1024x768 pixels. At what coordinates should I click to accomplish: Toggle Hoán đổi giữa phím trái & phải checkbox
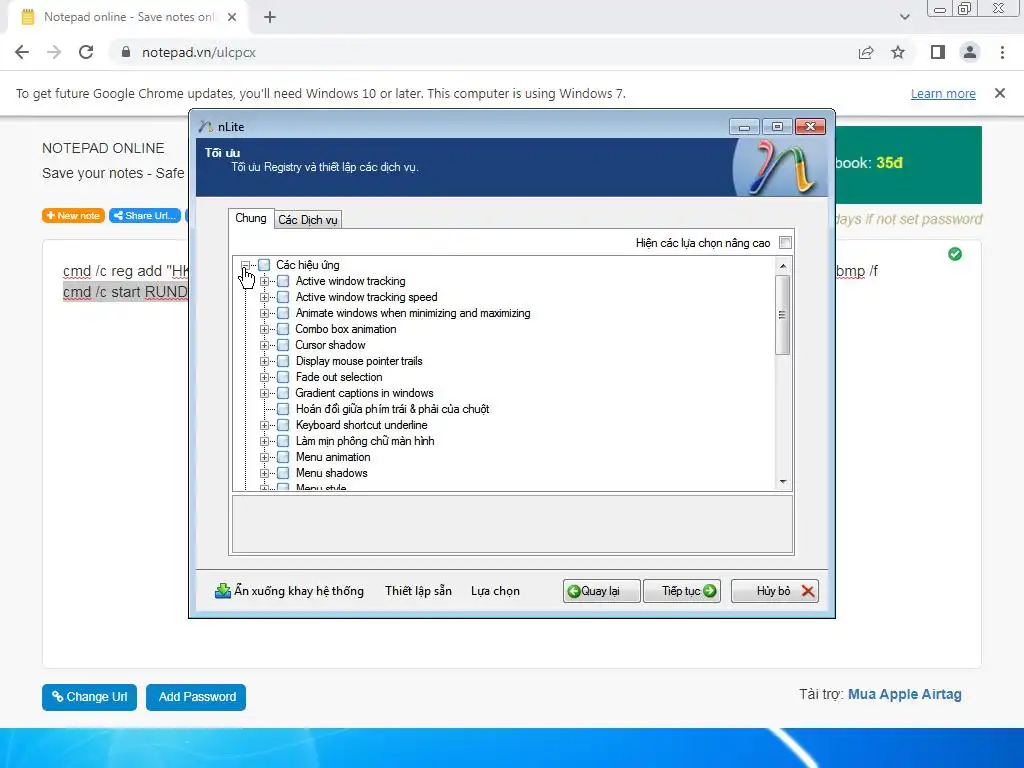click(283, 409)
